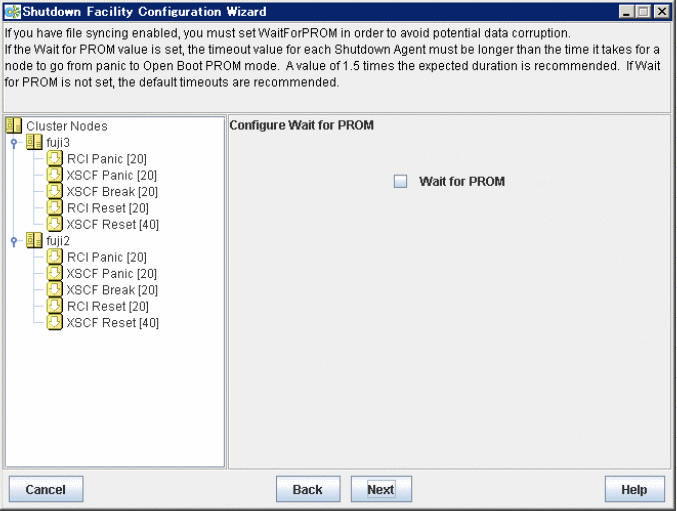Click the XSCF Reset agent icon under fuji3
The width and height of the screenshot is (677, 511).
[54, 224]
